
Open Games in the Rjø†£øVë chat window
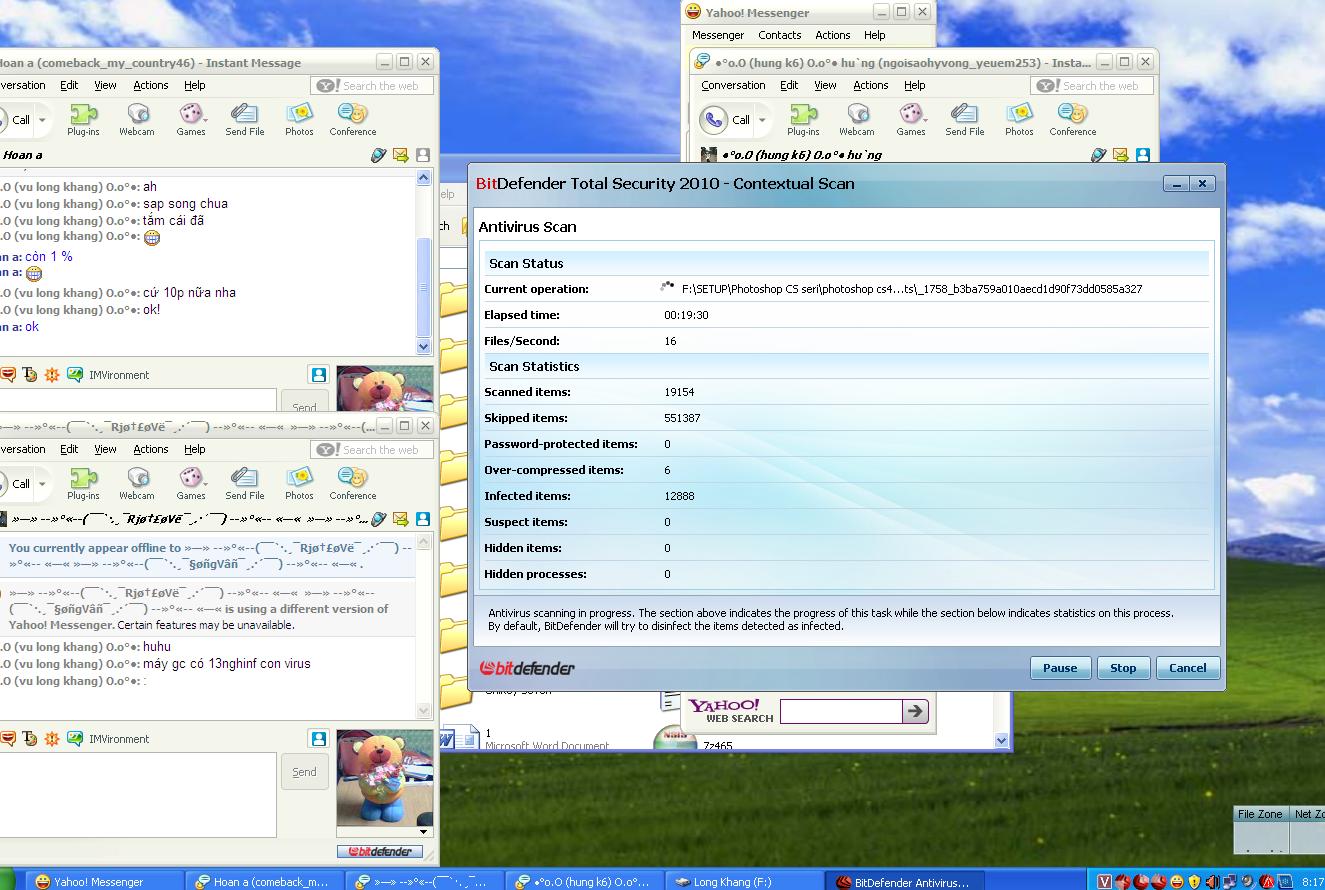coord(191,483)
